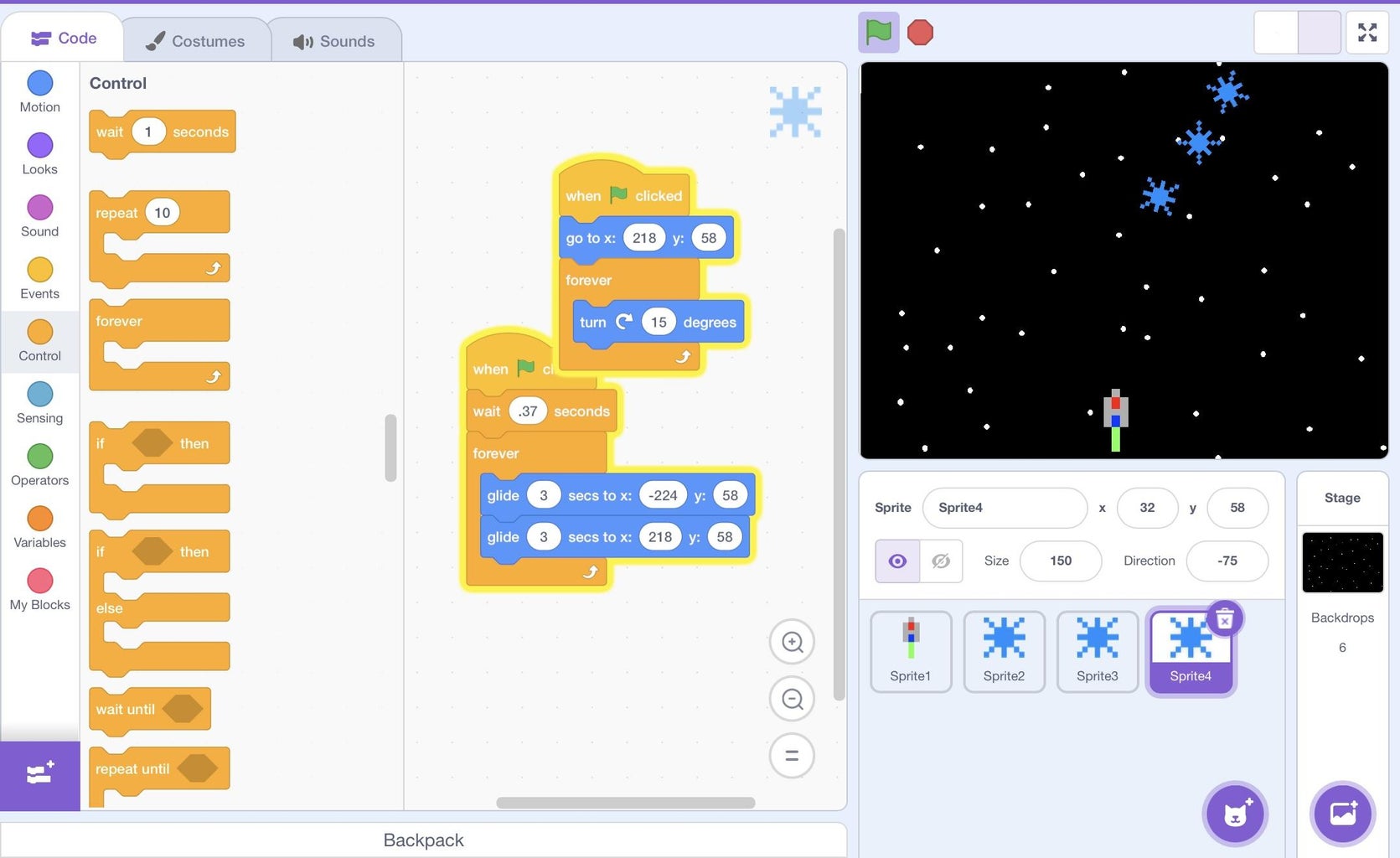Screen dimensions: 1400x858
Task: Hide Sprite4 with the crossed-eye toggle
Action: click(x=941, y=561)
